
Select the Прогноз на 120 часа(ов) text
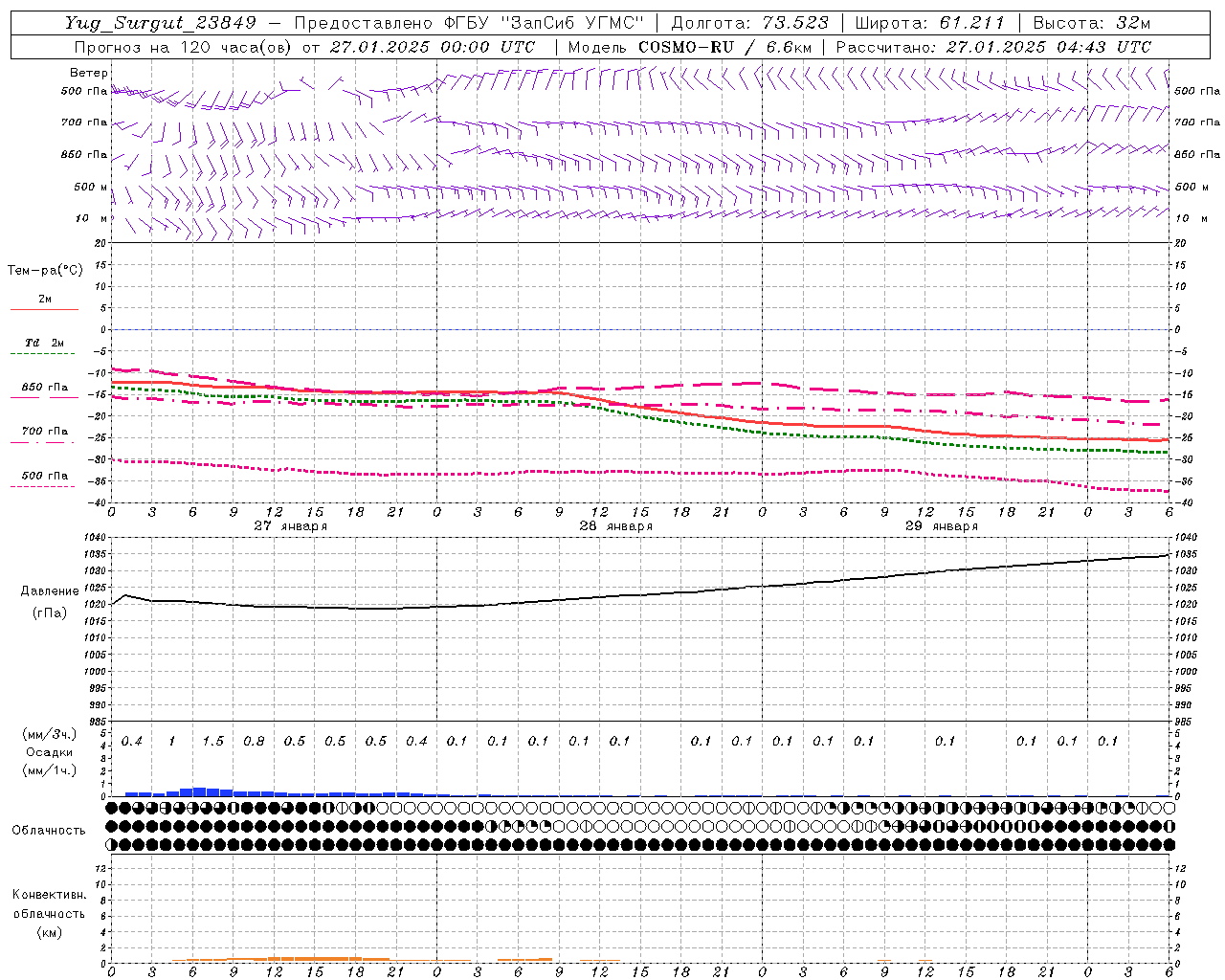pyautogui.click(x=184, y=47)
